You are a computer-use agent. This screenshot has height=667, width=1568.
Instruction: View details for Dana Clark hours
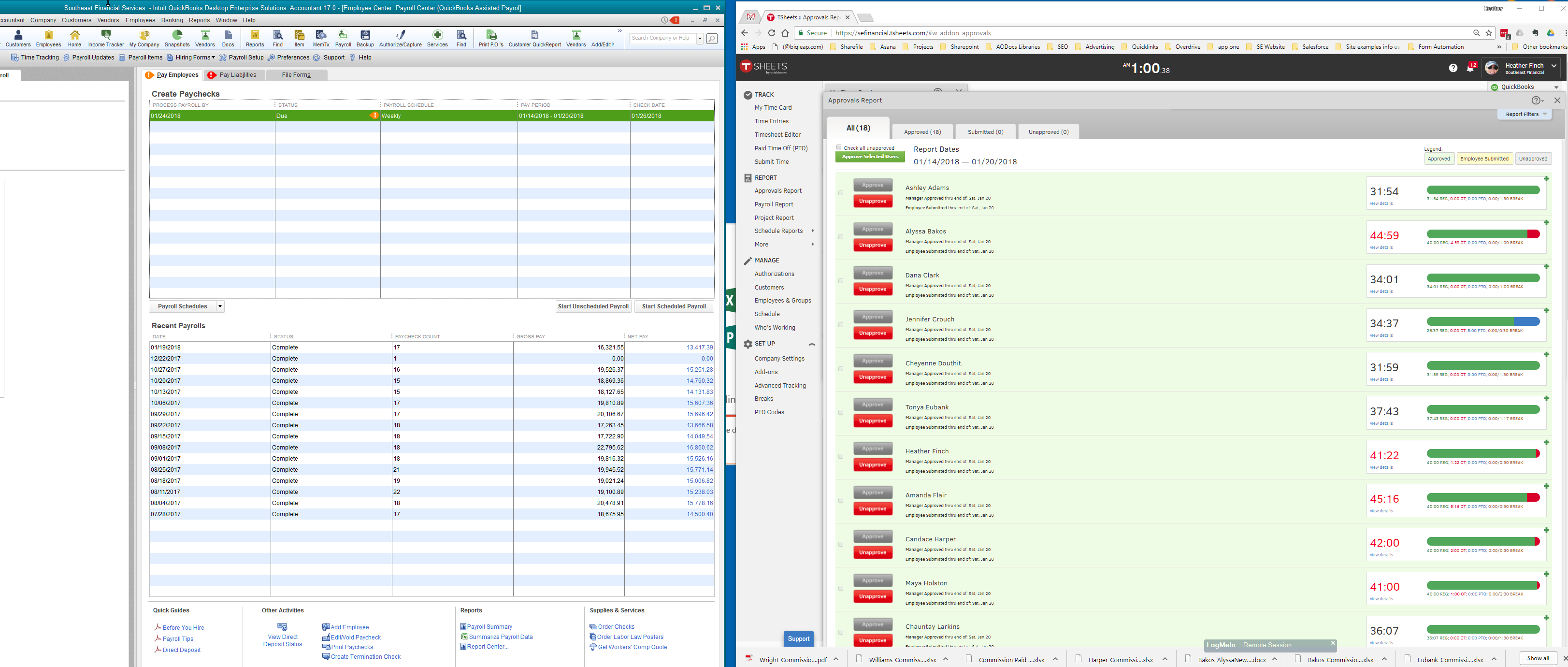(x=1381, y=291)
